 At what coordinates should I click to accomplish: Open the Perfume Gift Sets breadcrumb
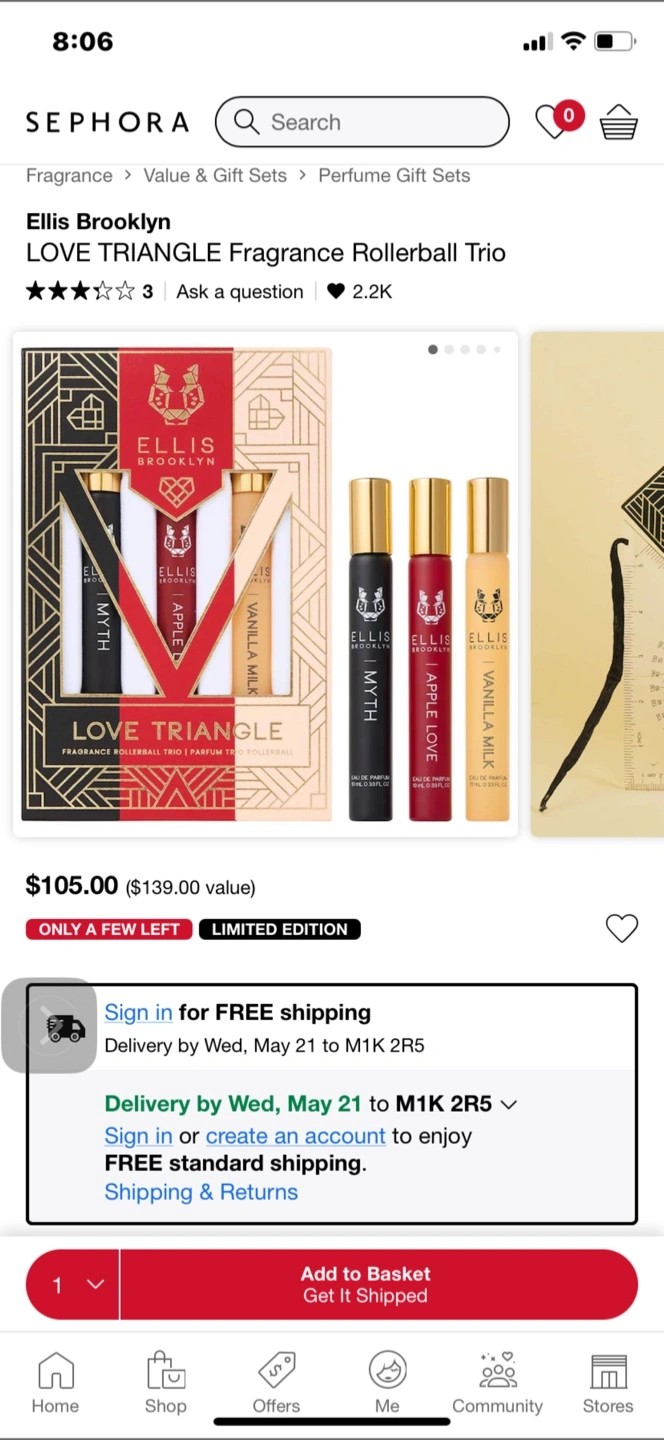click(x=394, y=175)
